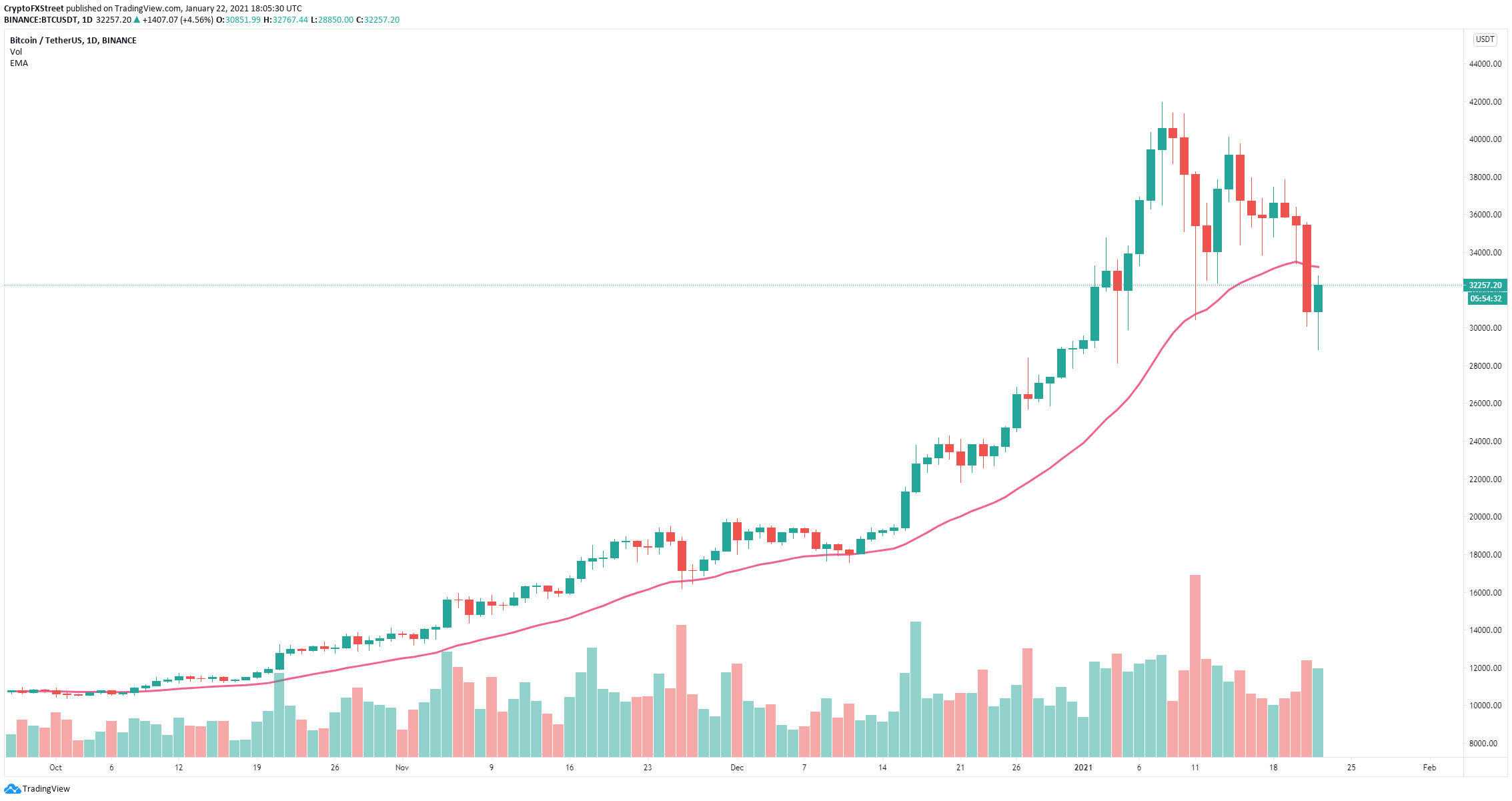Click the green up-arrow price change indicator
The height and width of the screenshot is (801, 1512).
click(137, 20)
